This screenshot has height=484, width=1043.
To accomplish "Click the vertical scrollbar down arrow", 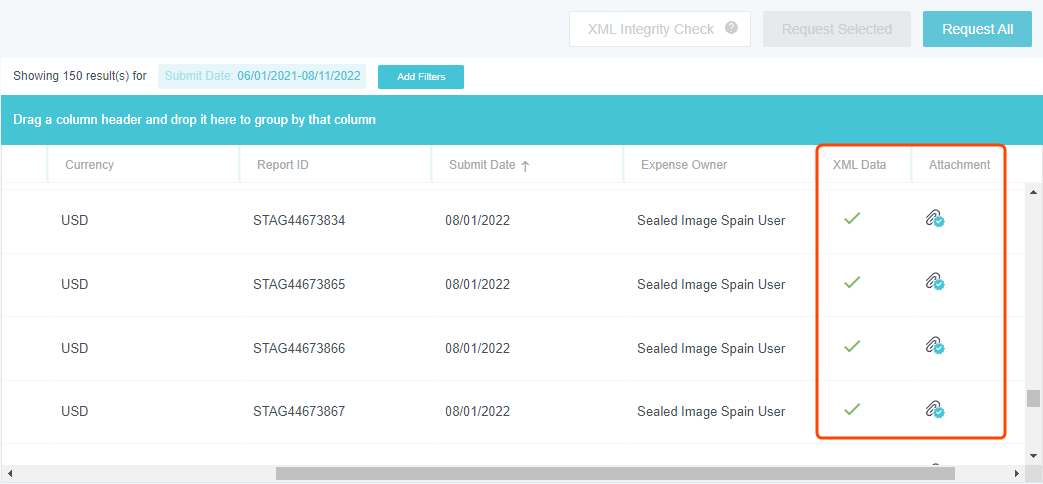I will pos(1033,455).
